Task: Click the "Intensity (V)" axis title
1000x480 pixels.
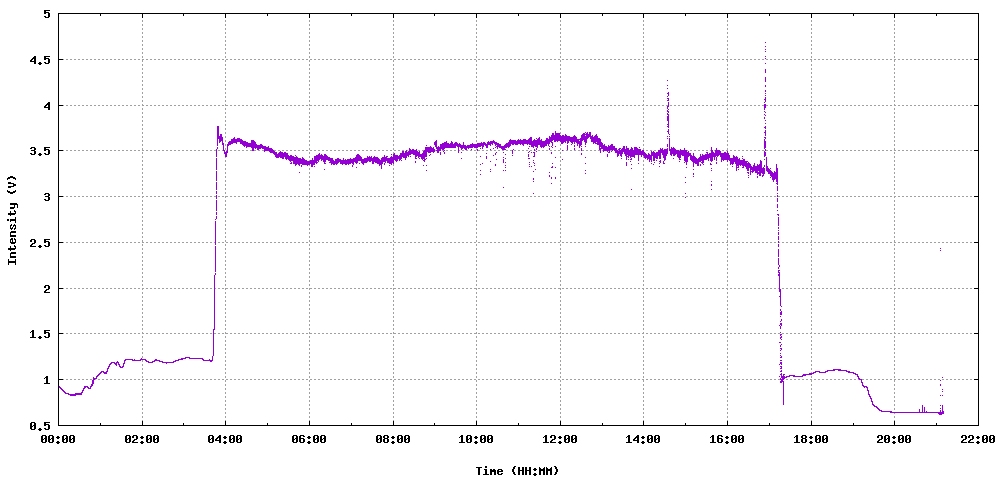Action: click(11, 220)
